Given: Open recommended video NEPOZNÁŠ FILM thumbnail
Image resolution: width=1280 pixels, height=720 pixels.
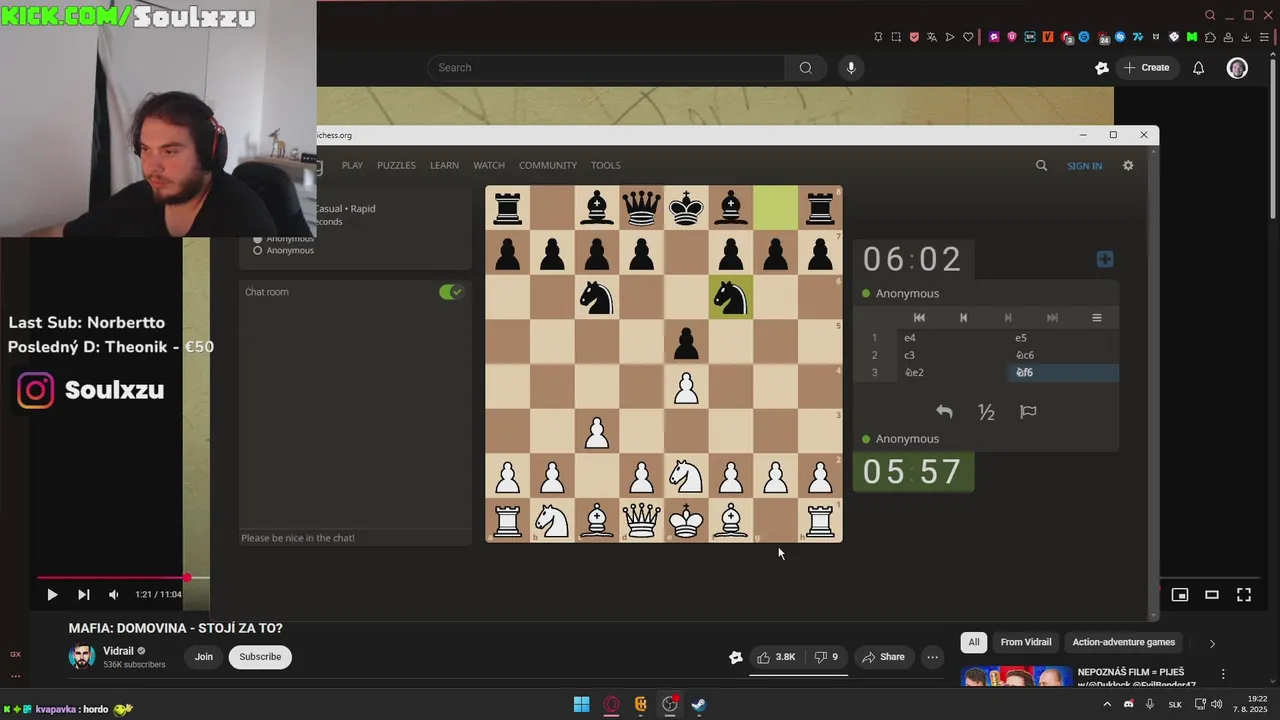Looking at the screenshot, I should coord(1015,677).
